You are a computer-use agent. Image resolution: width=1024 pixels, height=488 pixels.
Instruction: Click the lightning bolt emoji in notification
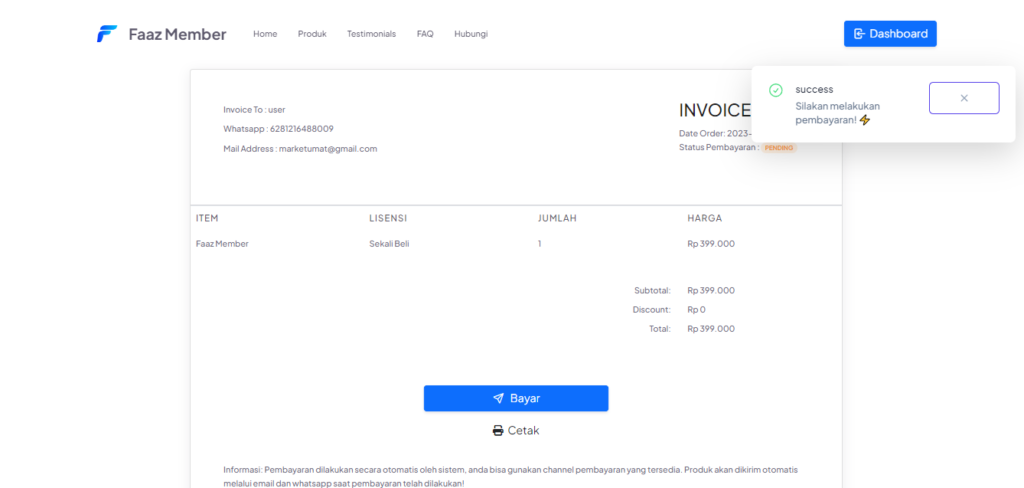click(865, 120)
